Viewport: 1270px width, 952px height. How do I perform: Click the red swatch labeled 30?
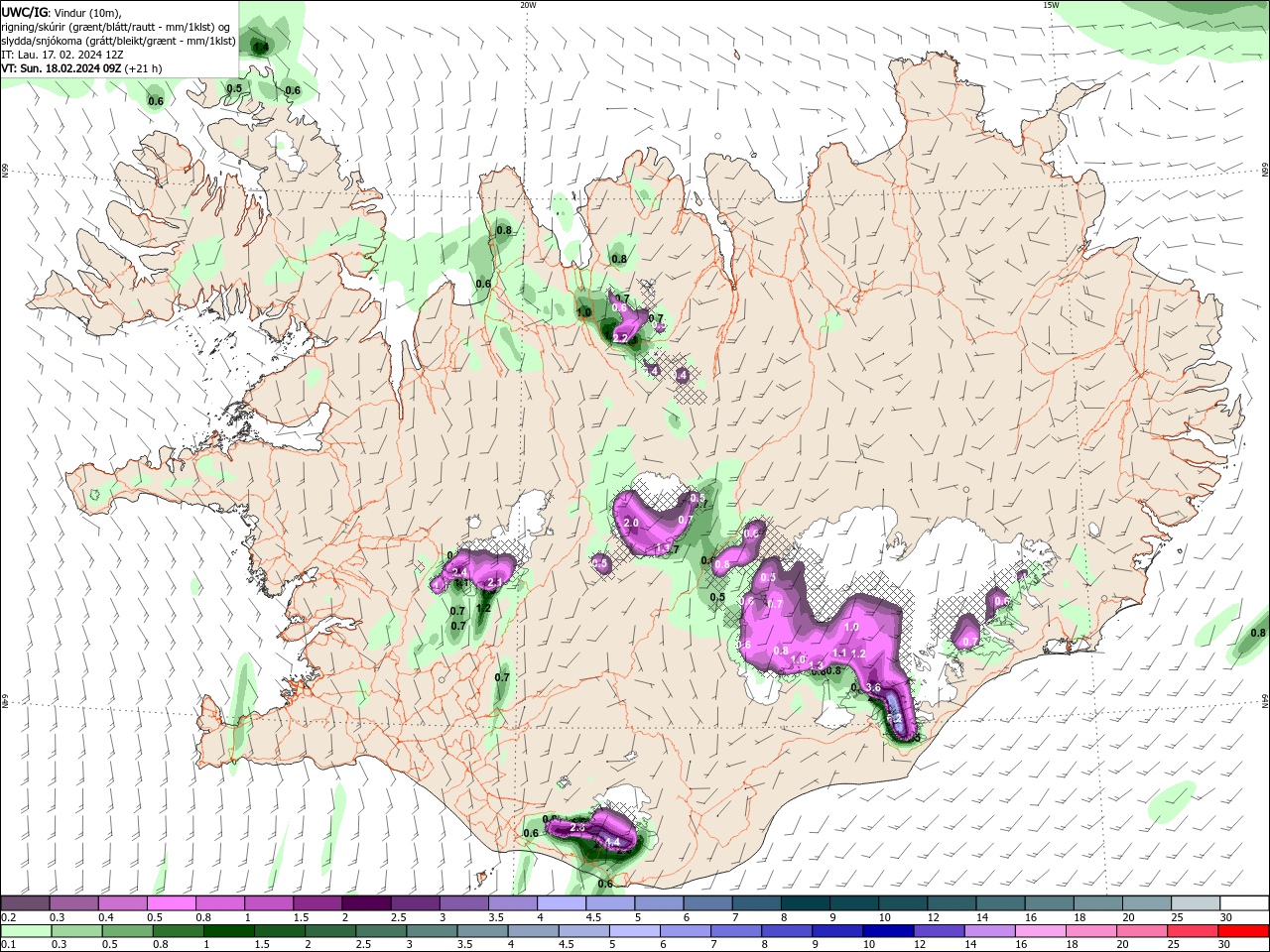(x=1244, y=930)
